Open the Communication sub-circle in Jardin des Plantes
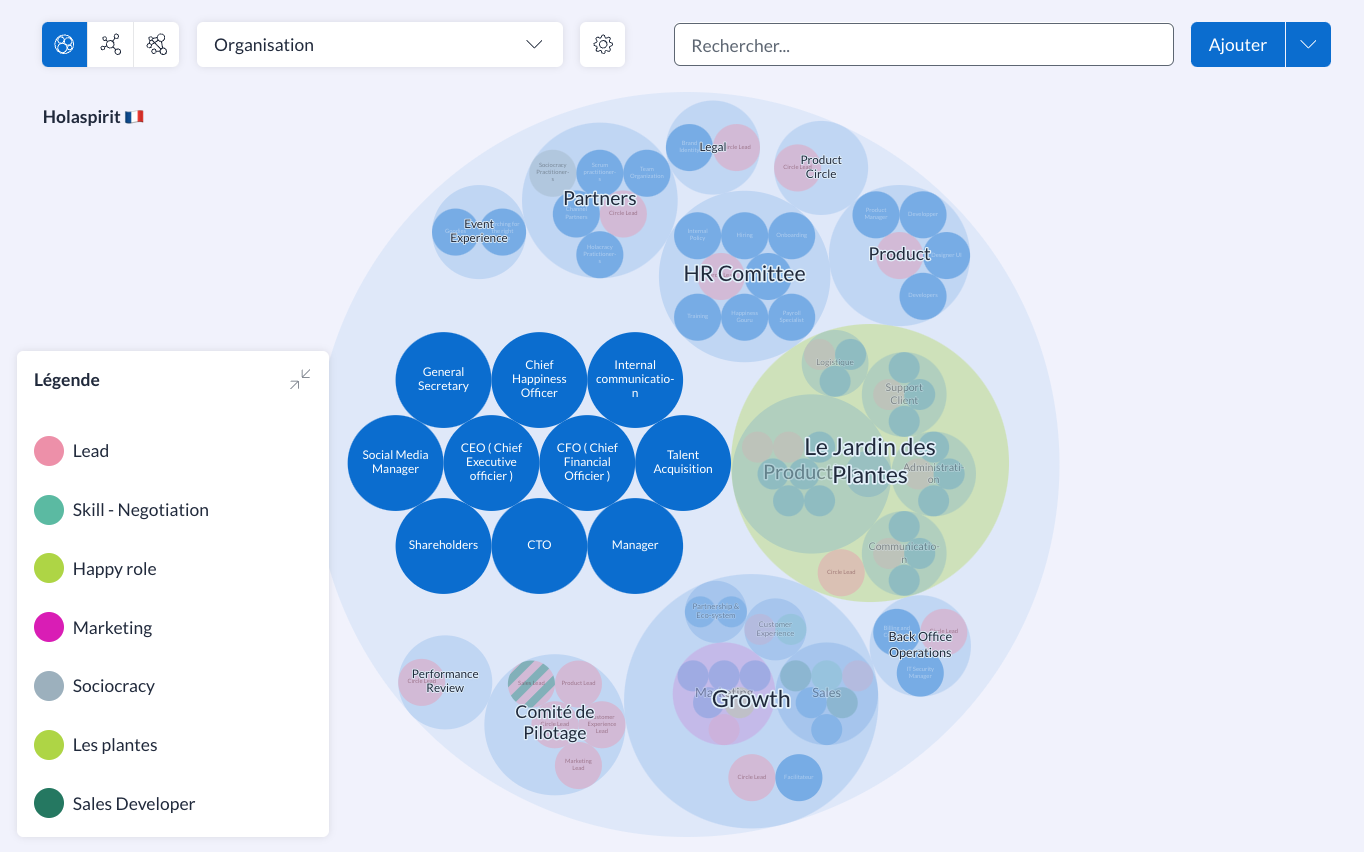Viewport: 1364px width, 852px height. 904,553
